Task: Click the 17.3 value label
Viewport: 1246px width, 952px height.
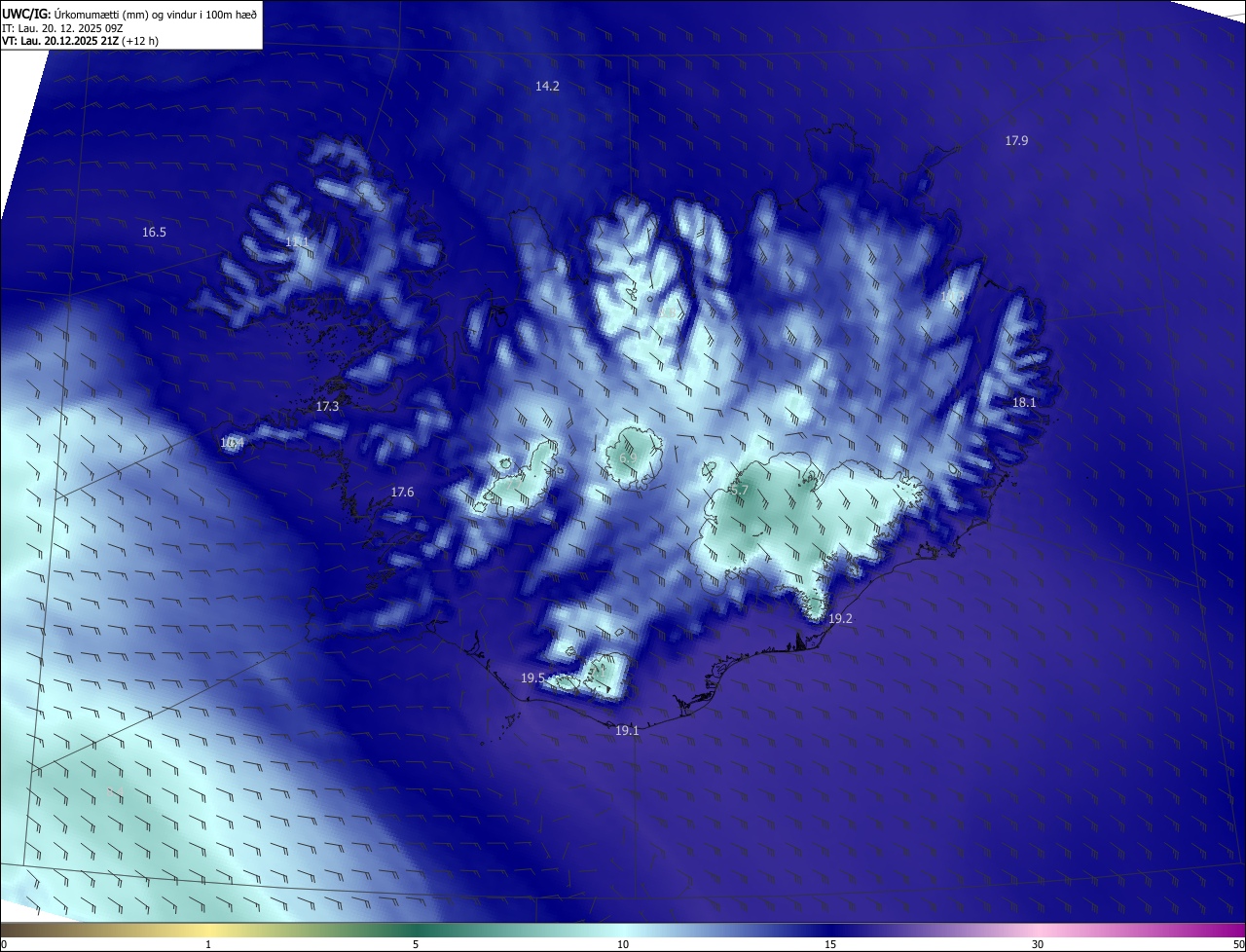Action: [x=328, y=406]
